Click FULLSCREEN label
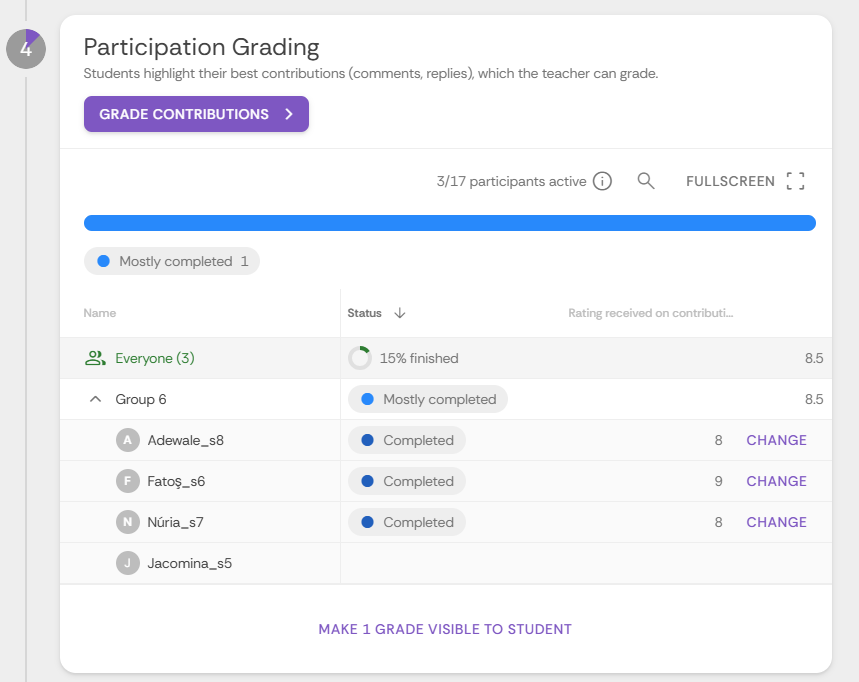The image size is (859, 682). pyautogui.click(x=730, y=181)
